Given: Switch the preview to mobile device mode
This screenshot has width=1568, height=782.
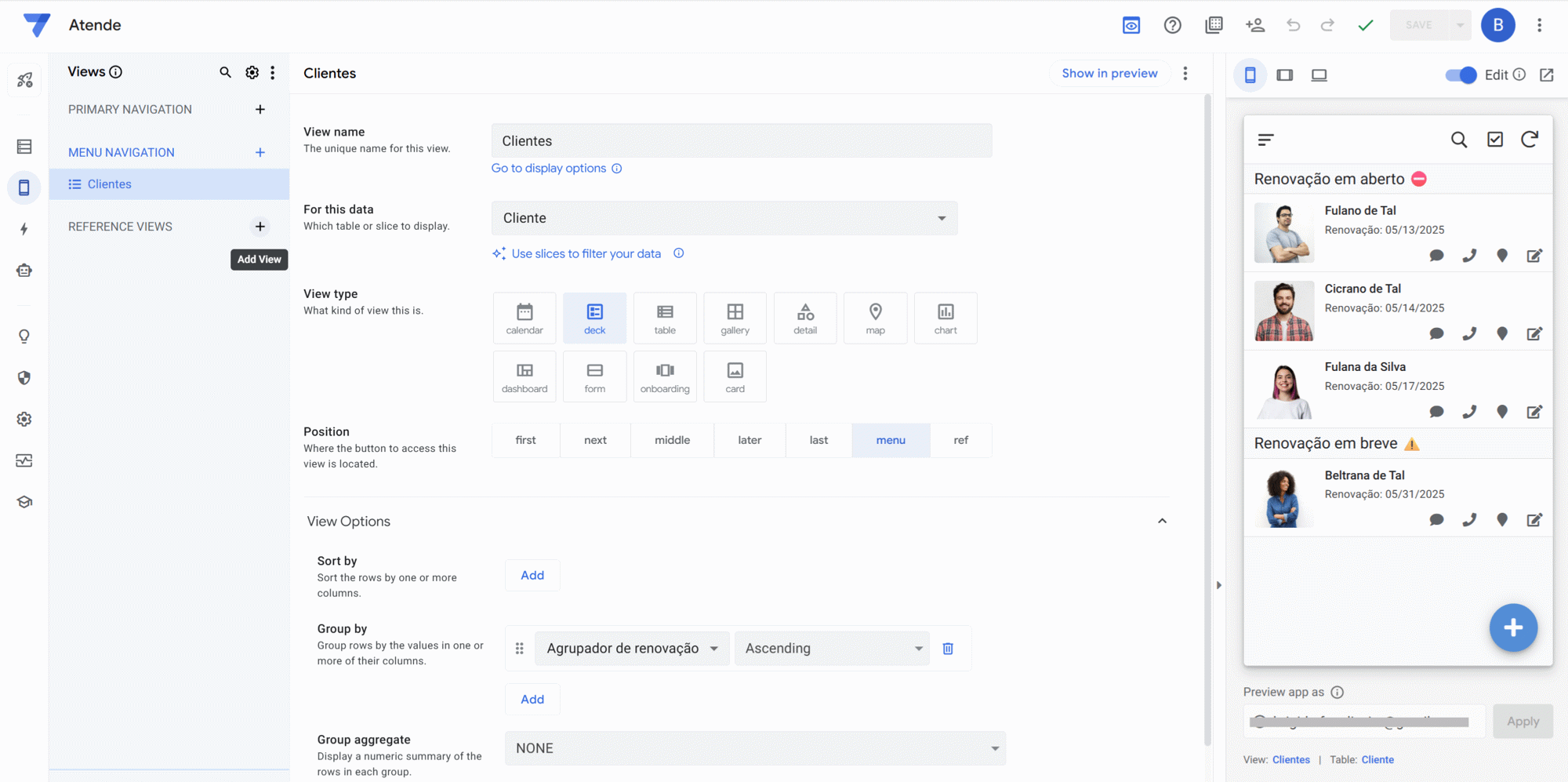Looking at the screenshot, I should [x=1250, y=75].
